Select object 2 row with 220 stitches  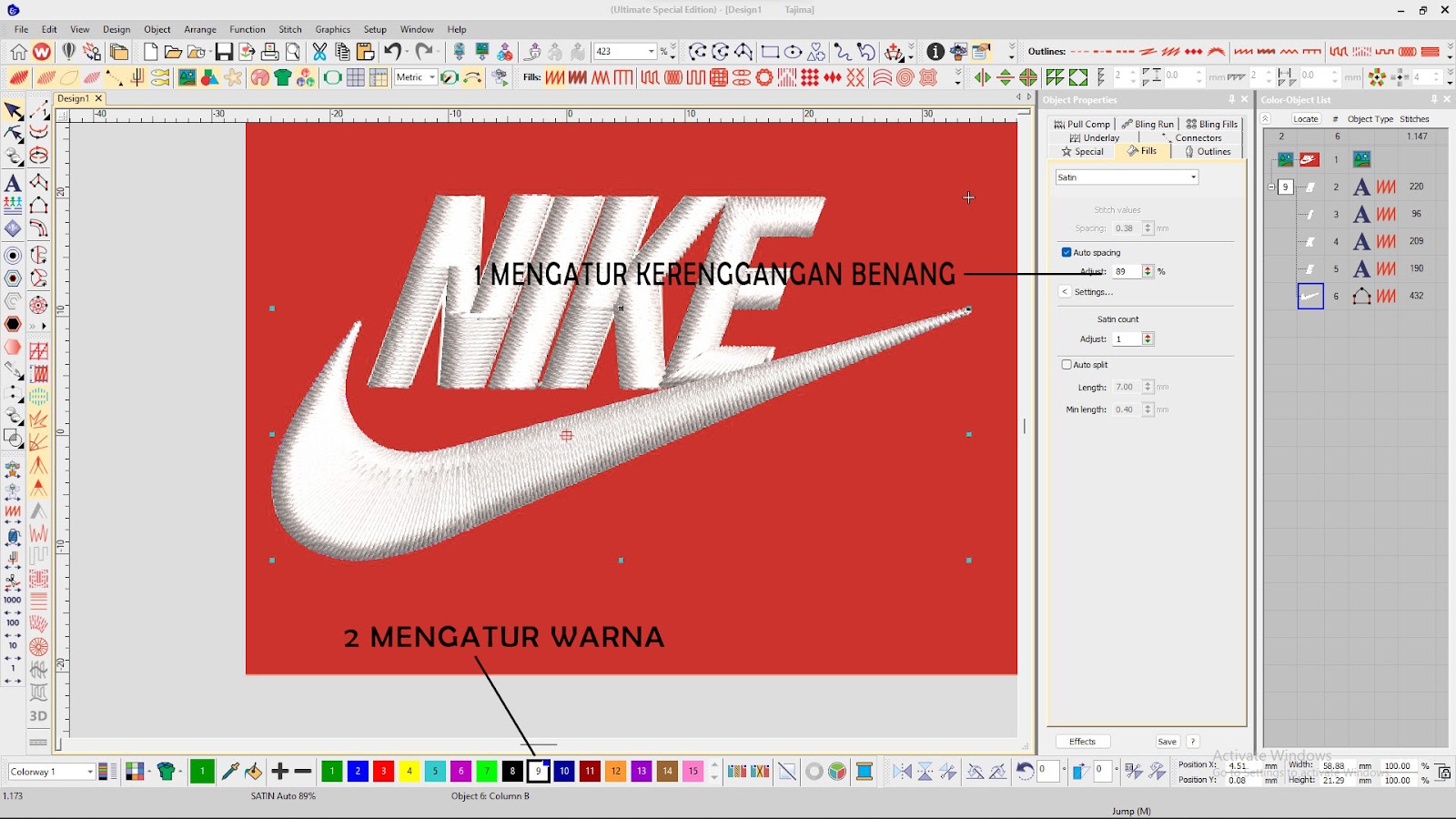pyautogui.click(x=1356, y=187)
